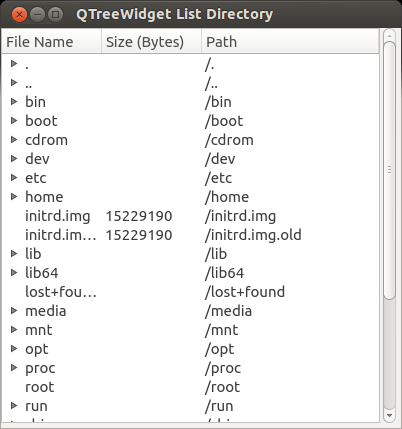
Task: Click the /home path cell
Action: coord(227,197)
